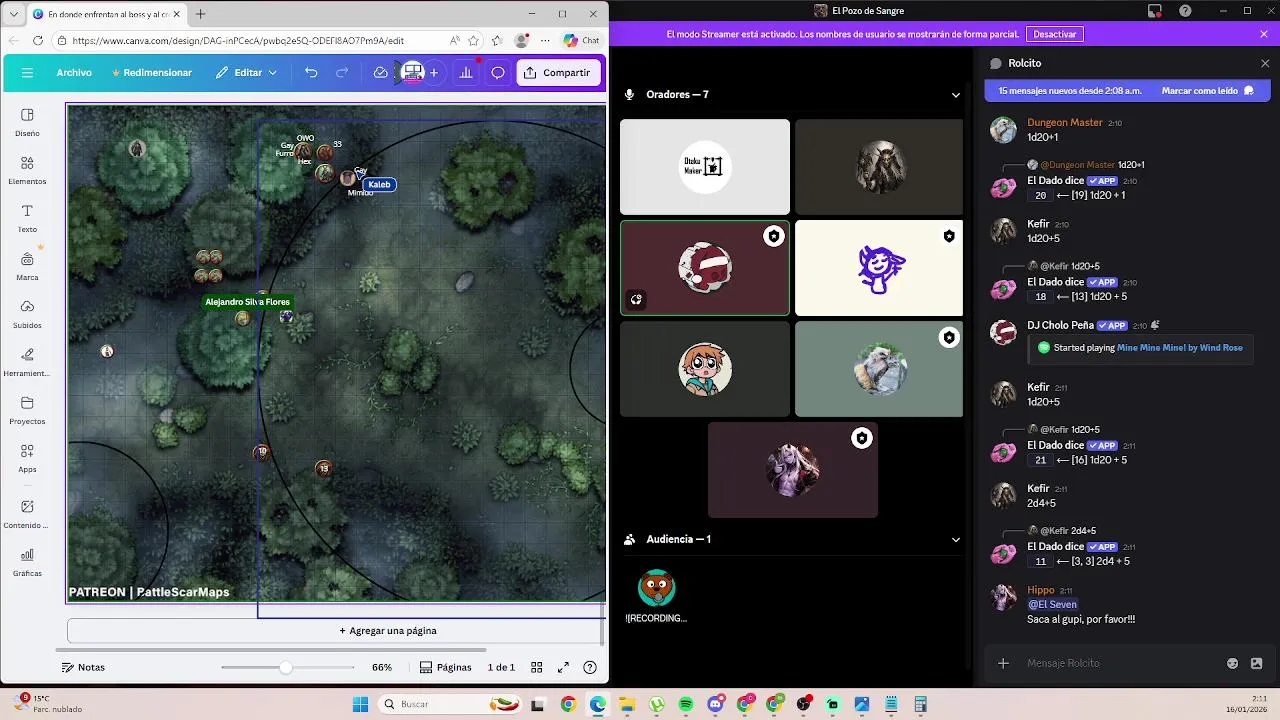Open the 66% zoom level menu
The height and width of the screenshot is (720, 1280).
click(382, 667)
